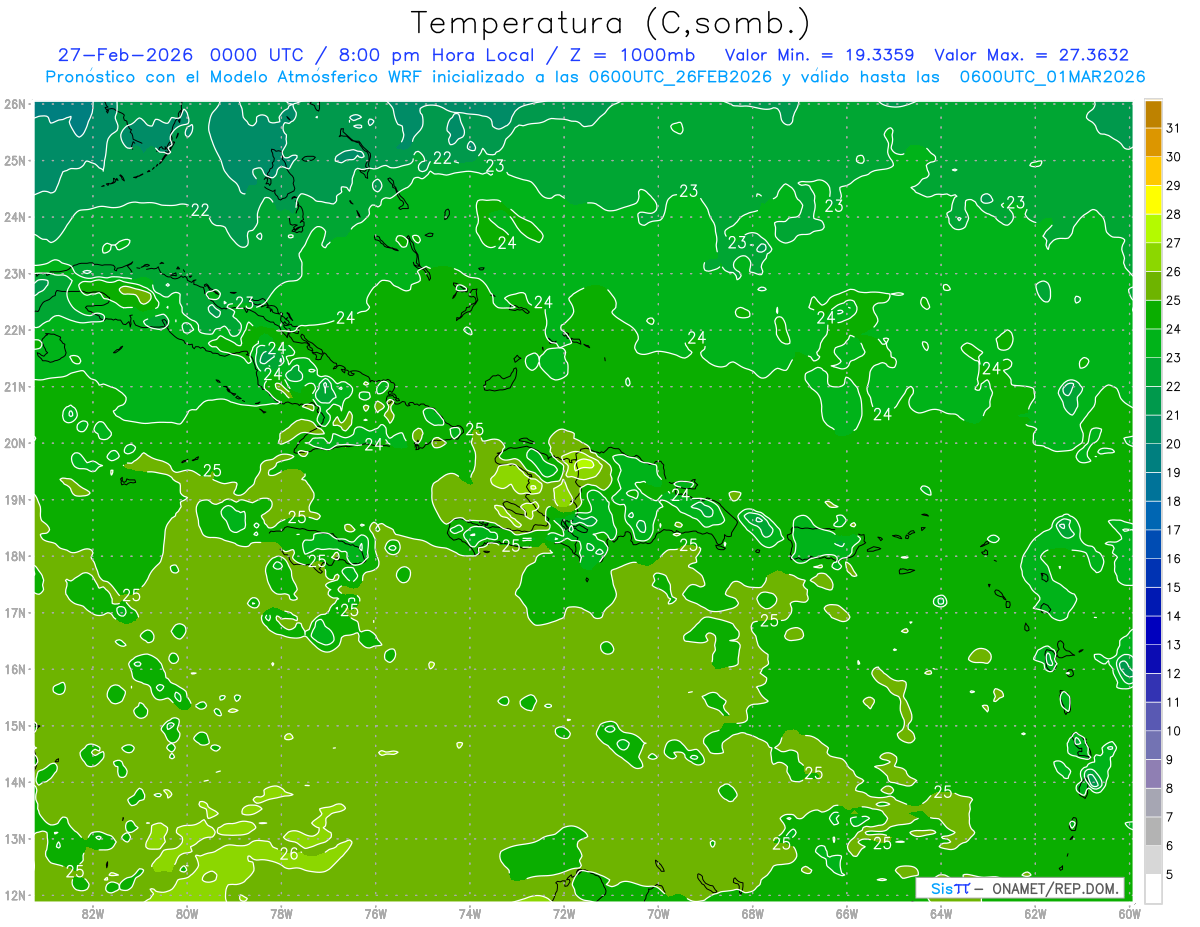Screen dimensions: 1200x927
Task: Click the latitude label '15N'
Action: [x=15, y=725]
